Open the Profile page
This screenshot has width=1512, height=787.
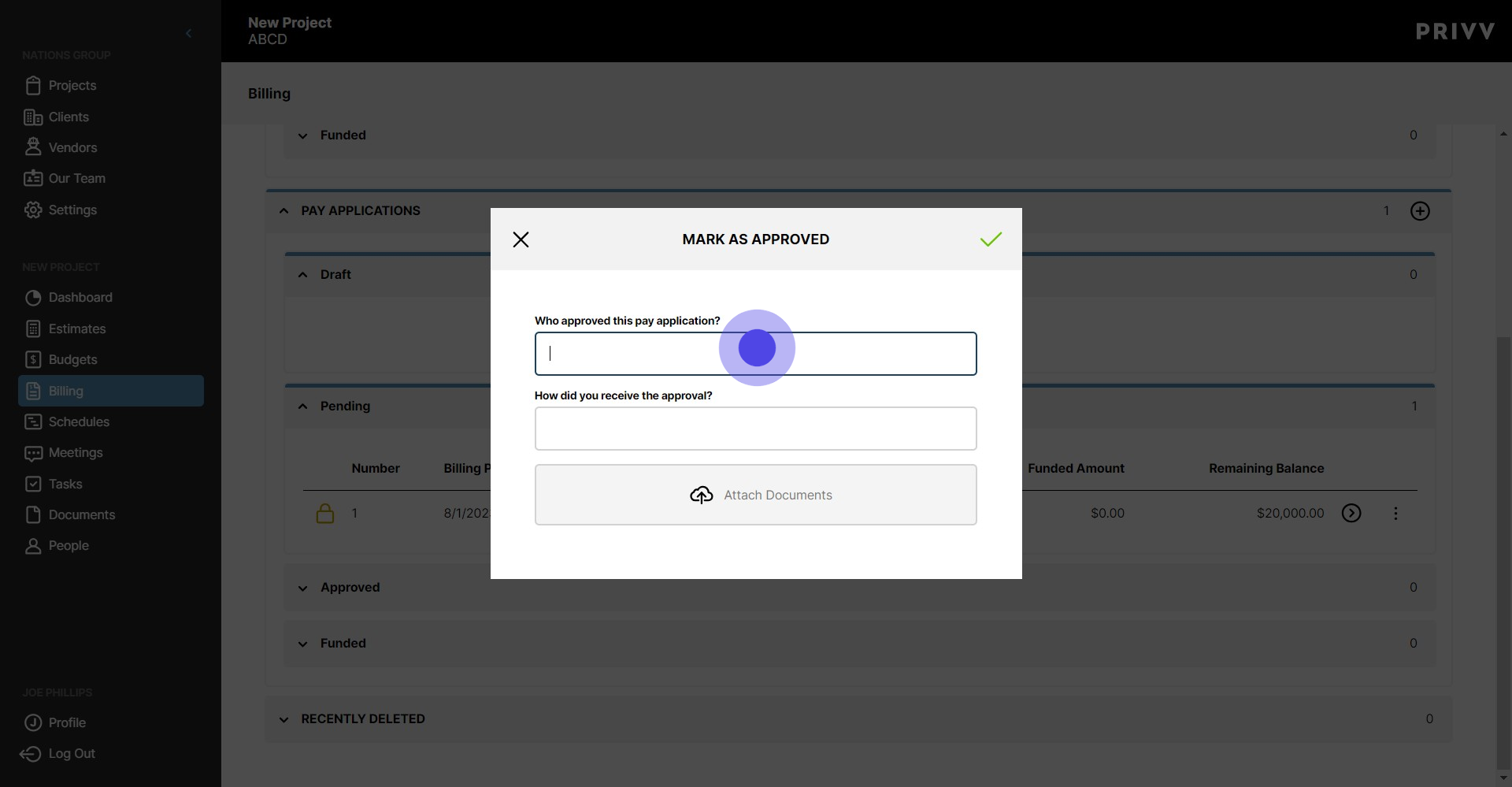tap(67, 722)
